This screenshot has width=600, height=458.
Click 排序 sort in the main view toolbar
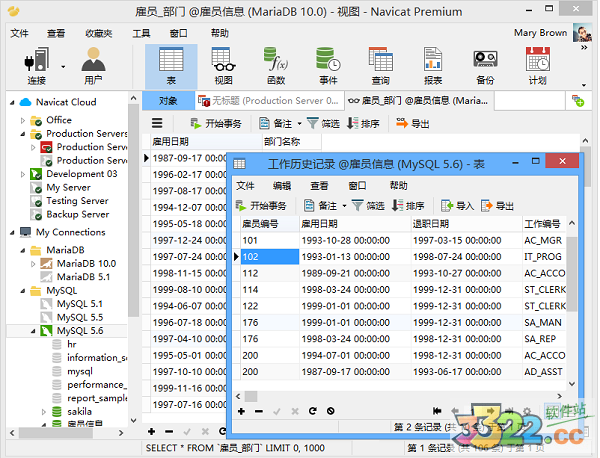click(363, 123)
